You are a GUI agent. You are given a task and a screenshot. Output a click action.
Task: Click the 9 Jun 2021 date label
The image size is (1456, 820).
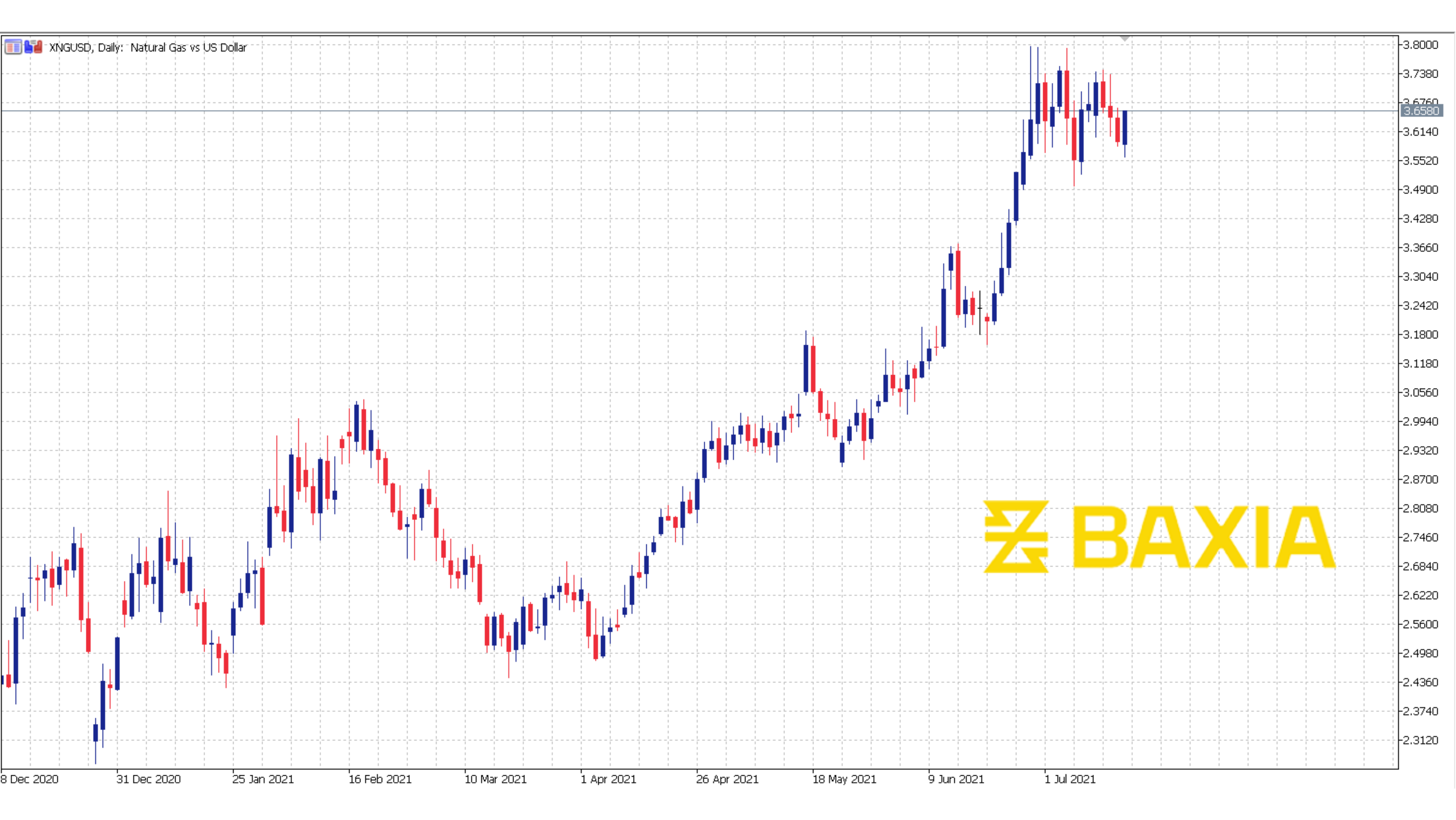[956, 779]
